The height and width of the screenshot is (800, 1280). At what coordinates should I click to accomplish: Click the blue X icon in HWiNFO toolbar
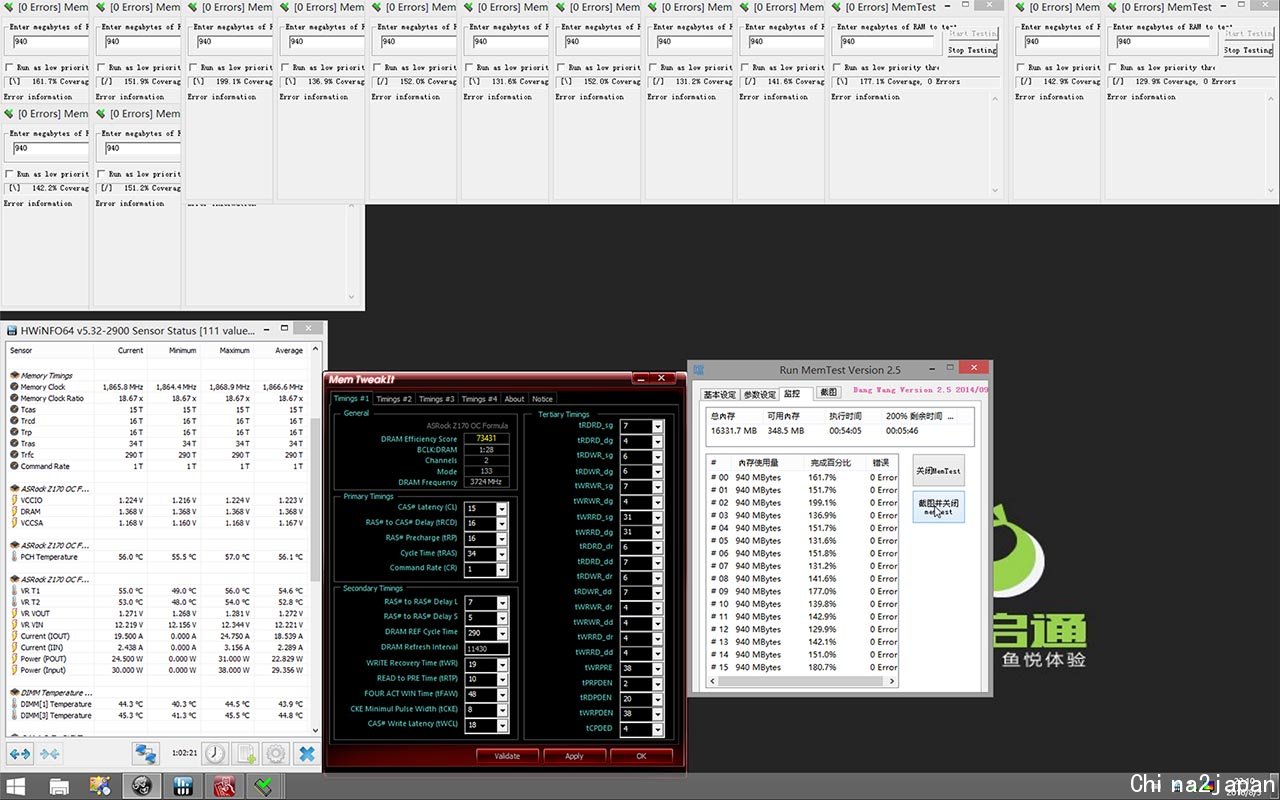(x=307, y=754)
